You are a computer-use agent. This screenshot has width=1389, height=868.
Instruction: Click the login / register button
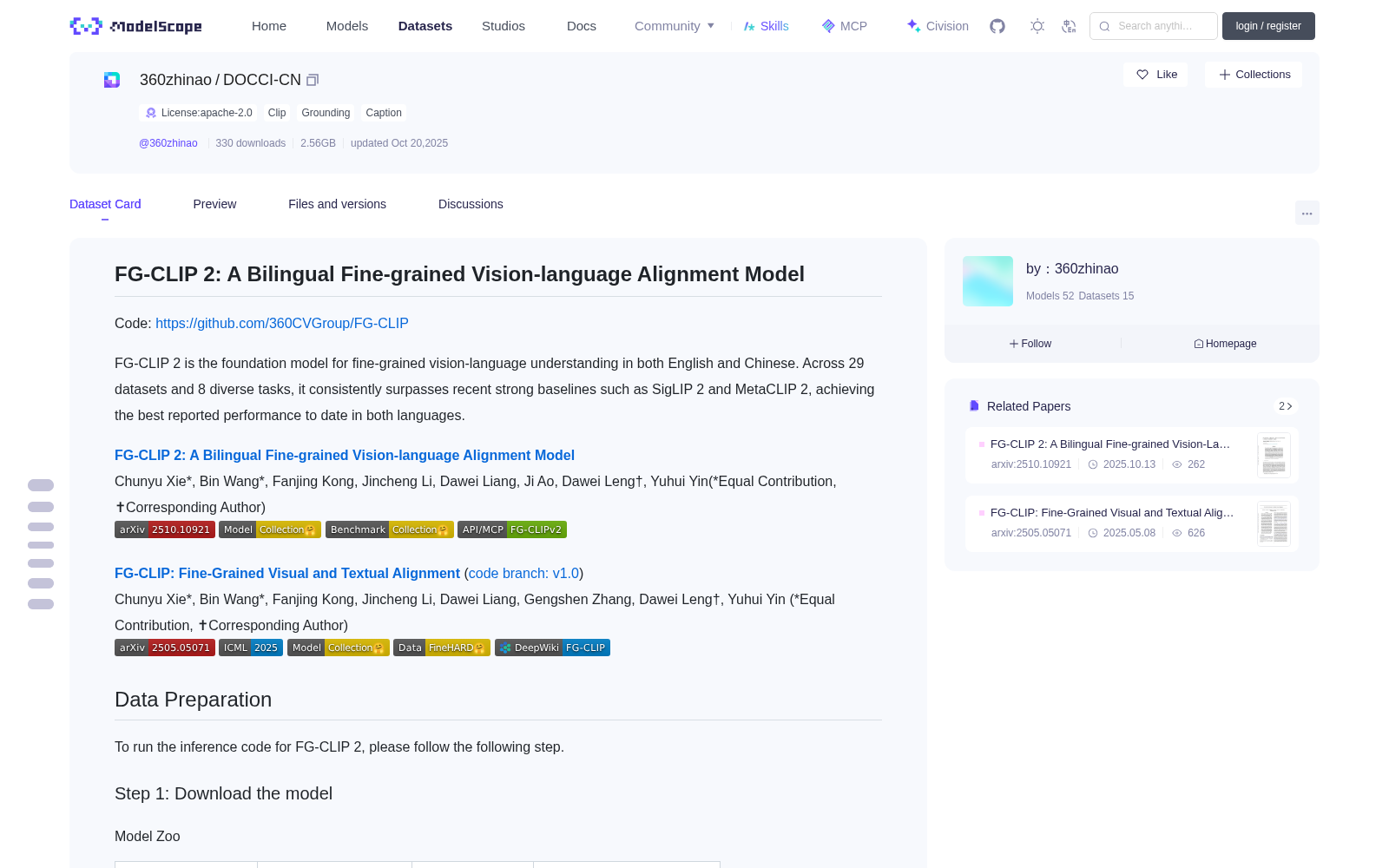(1268, 26)
